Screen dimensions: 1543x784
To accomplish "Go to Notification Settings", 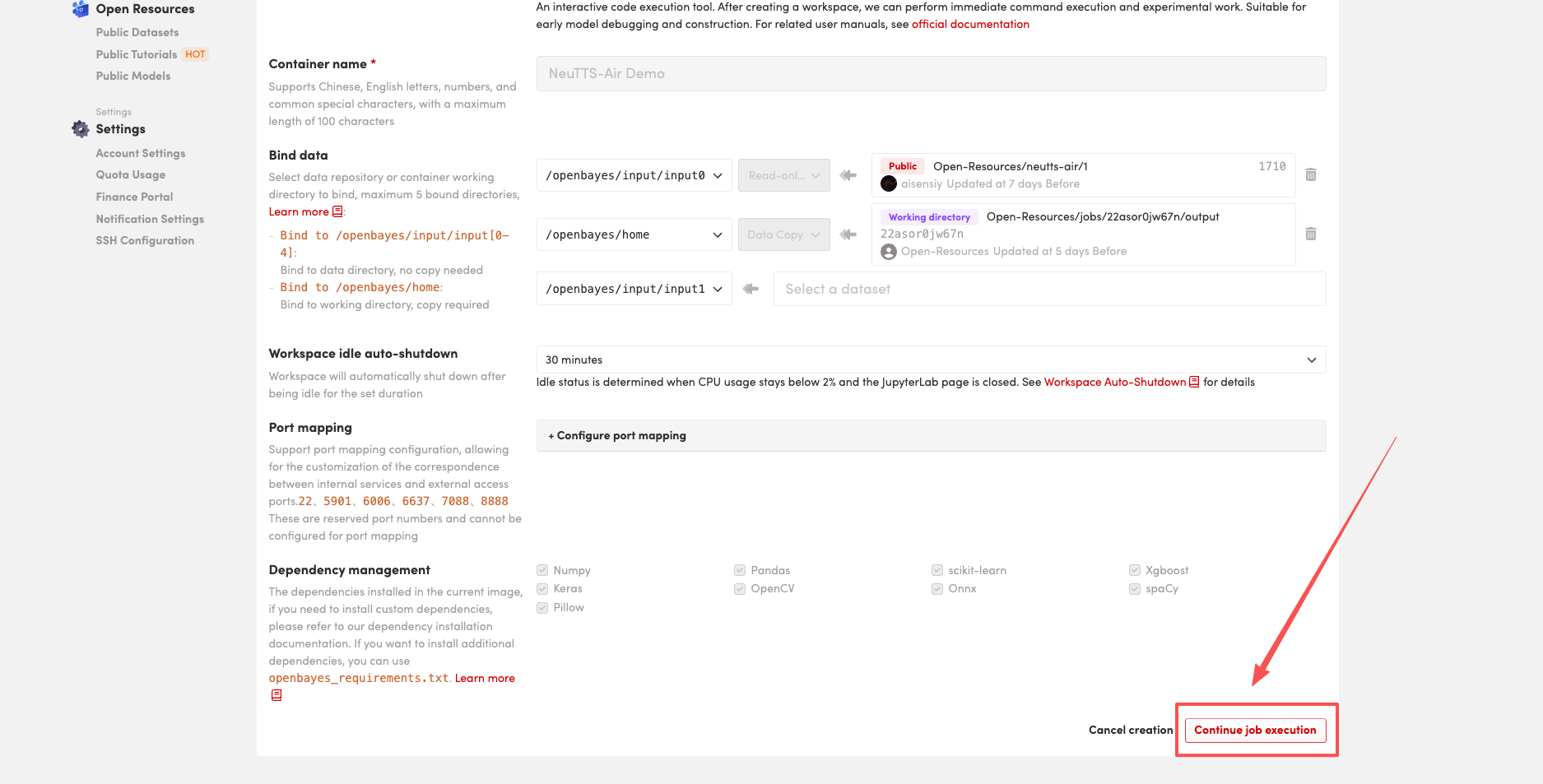I will click(150, 219).
